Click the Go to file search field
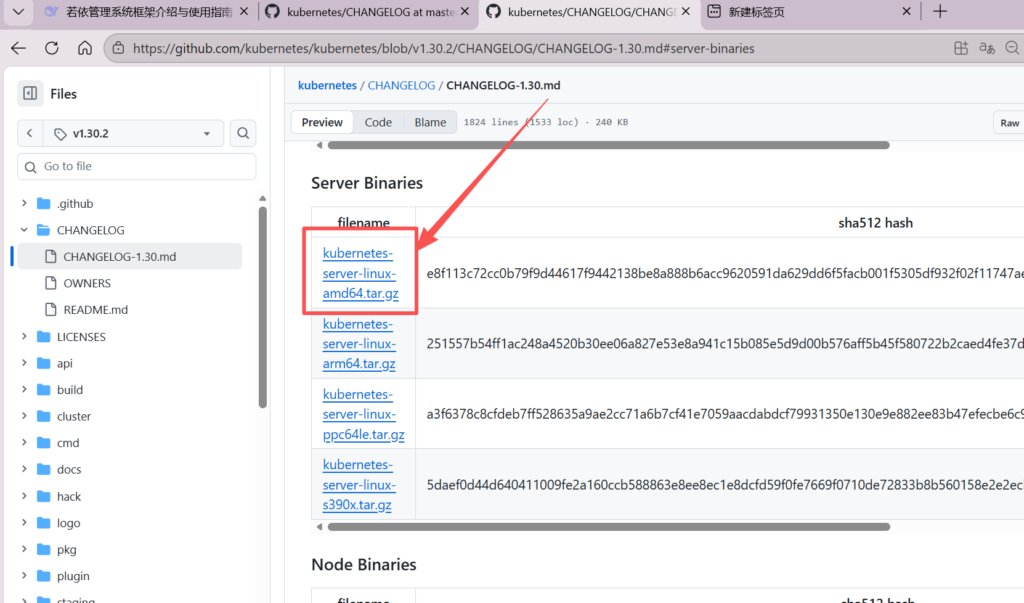 (x=136, y=166)
